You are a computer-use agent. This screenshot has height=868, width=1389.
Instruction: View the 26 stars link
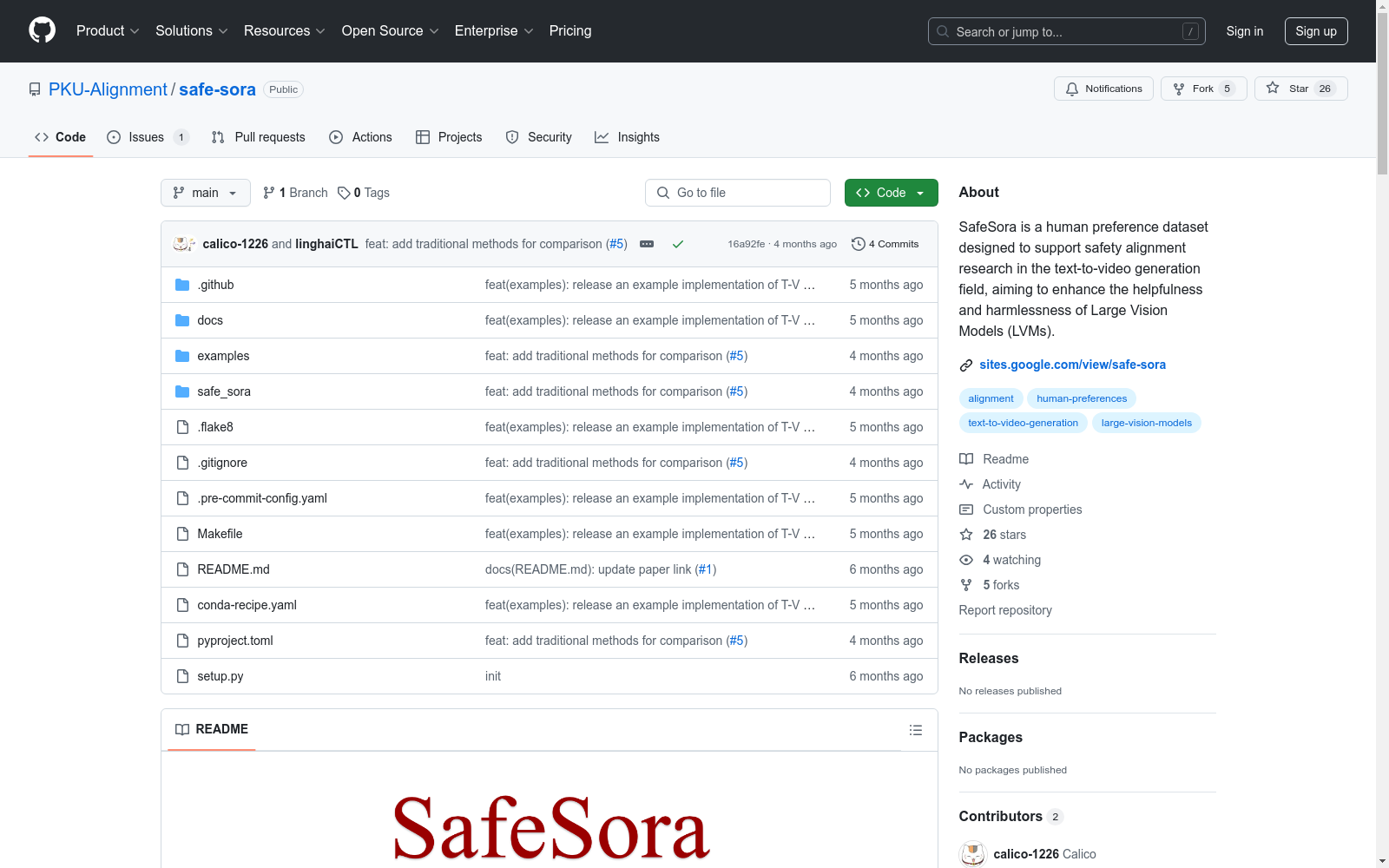point(993,535)
